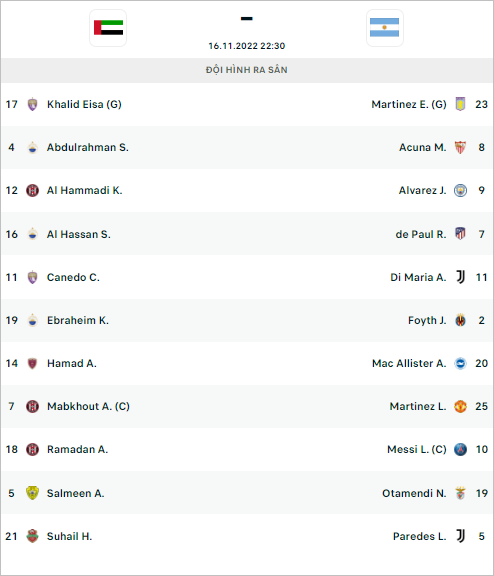Select player Foyth J.
This screenshot has width=494, height=576.
pos(427,320)
